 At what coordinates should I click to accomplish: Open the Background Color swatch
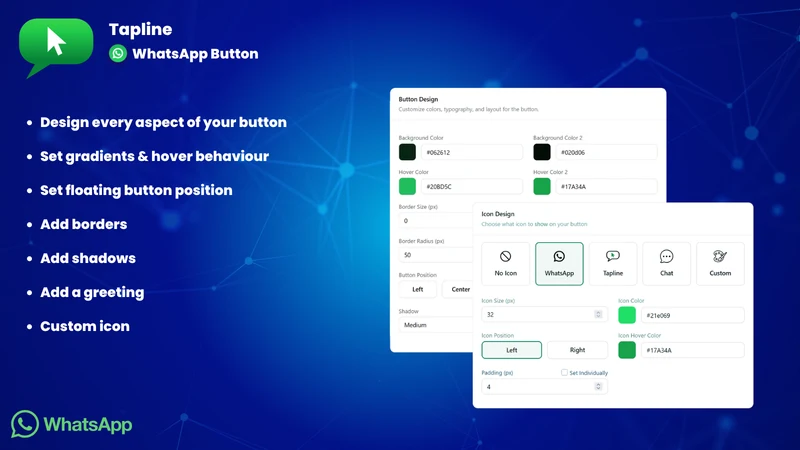pos(407,152)
